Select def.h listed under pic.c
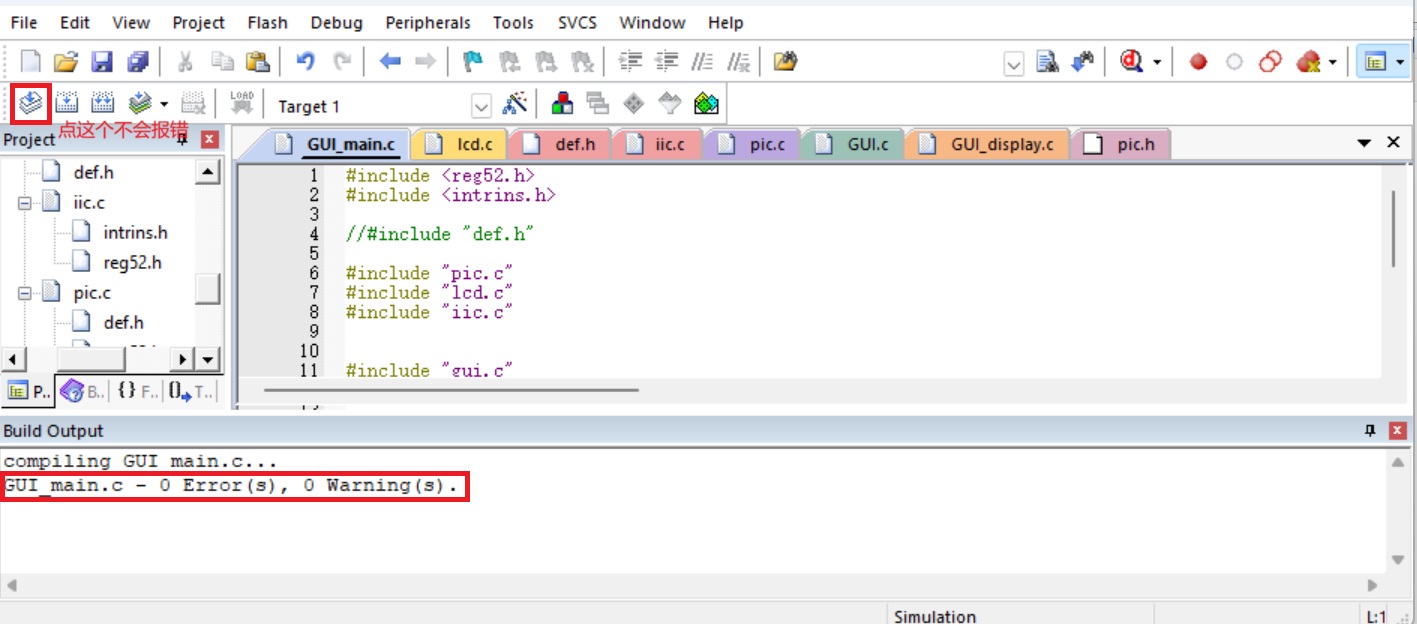Screen dimensions: 1417x624 (x=123, y=322)
